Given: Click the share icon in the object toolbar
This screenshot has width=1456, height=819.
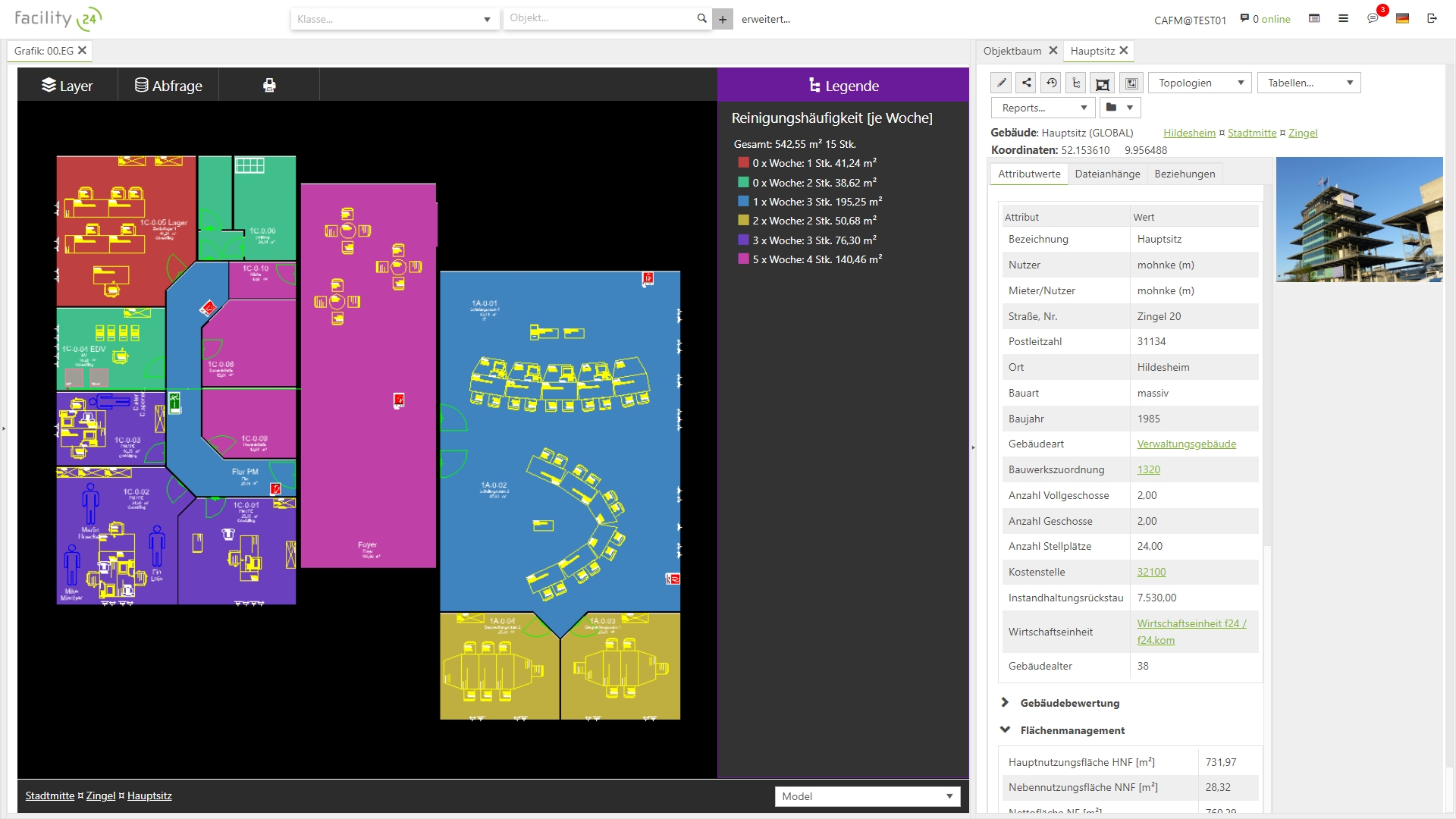Looking at the screenshot, I should [x=1026, y=83].
